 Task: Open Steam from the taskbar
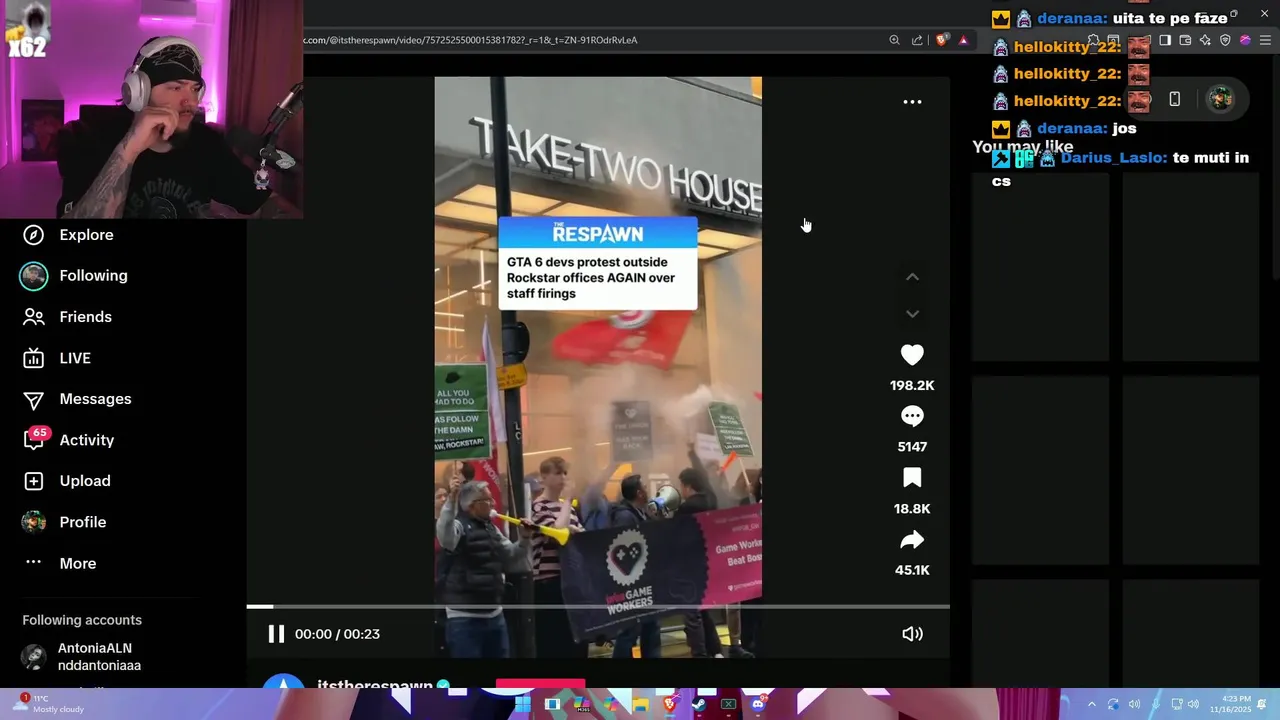pyautogui.click(x=699, y=705)
